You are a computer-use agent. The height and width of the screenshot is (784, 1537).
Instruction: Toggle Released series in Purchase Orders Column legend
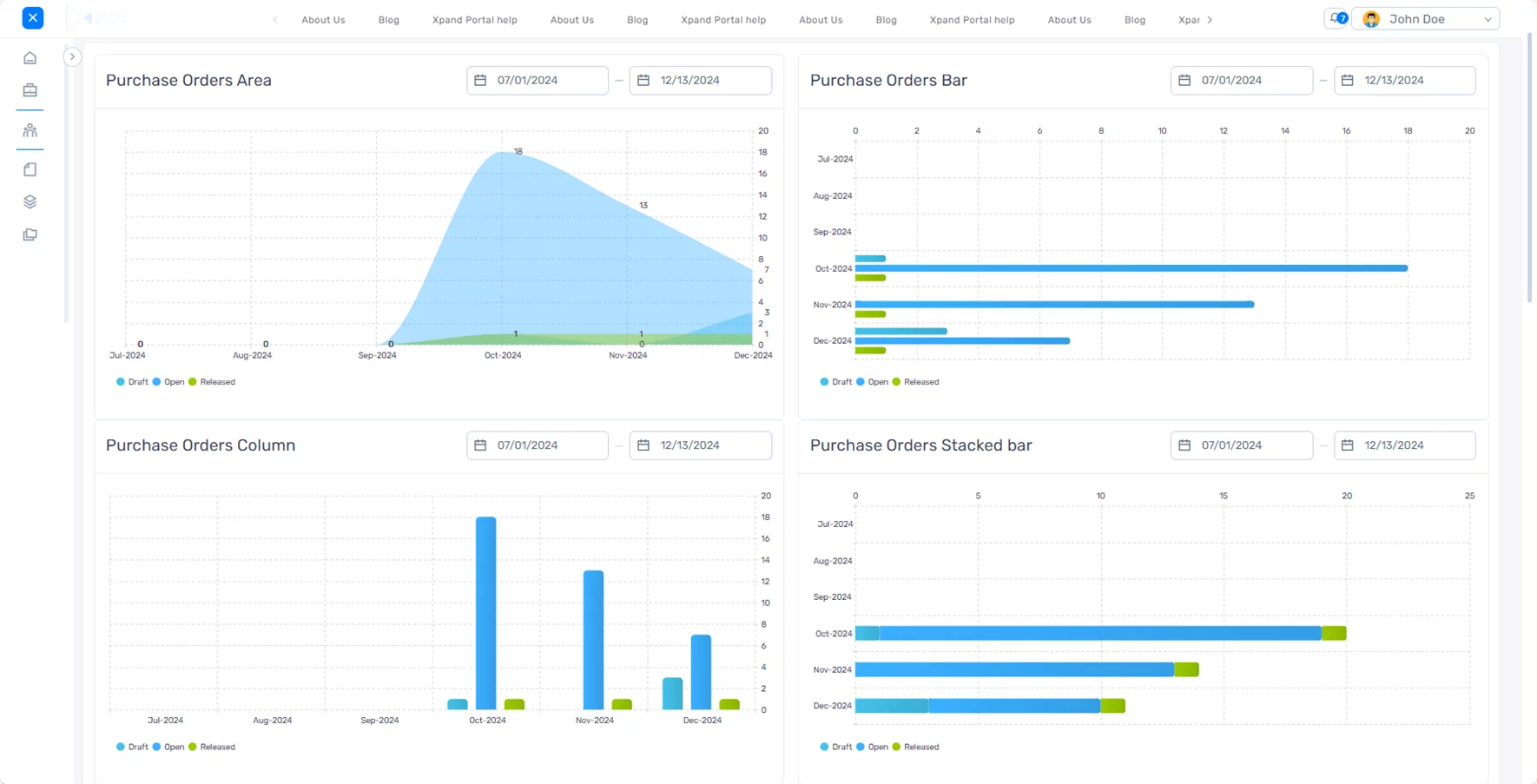pos(211,747)
